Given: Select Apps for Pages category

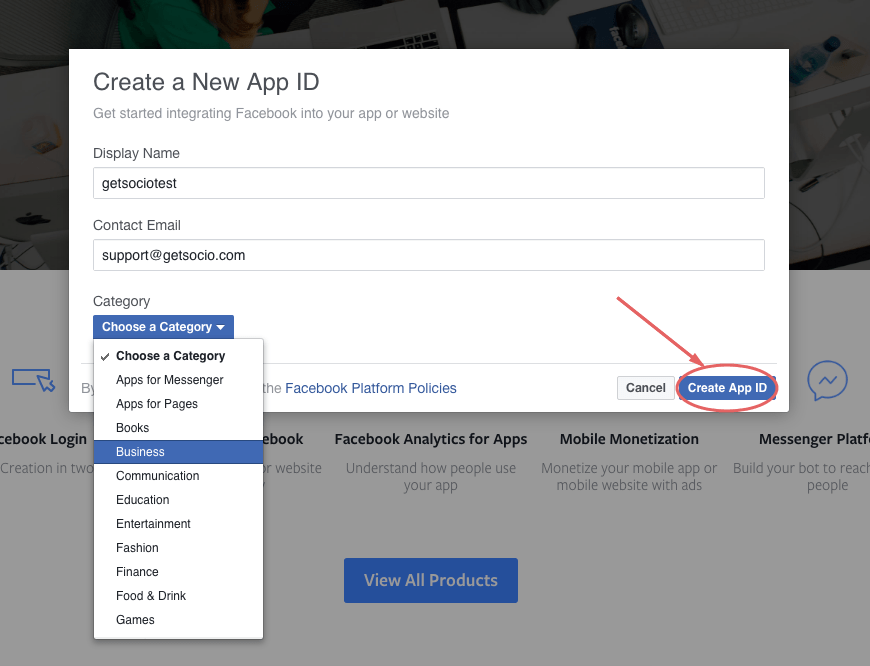Looking at the screenshot, I should (x=178, y=404).
